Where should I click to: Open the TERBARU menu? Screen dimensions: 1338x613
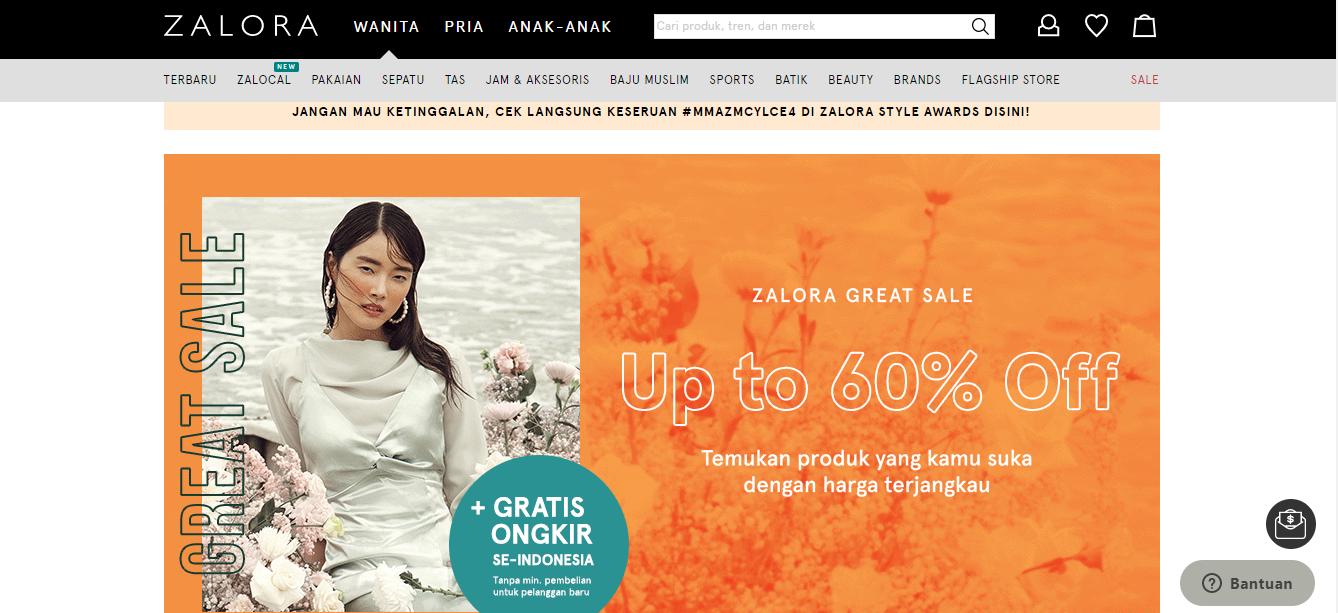coord(190,80)
